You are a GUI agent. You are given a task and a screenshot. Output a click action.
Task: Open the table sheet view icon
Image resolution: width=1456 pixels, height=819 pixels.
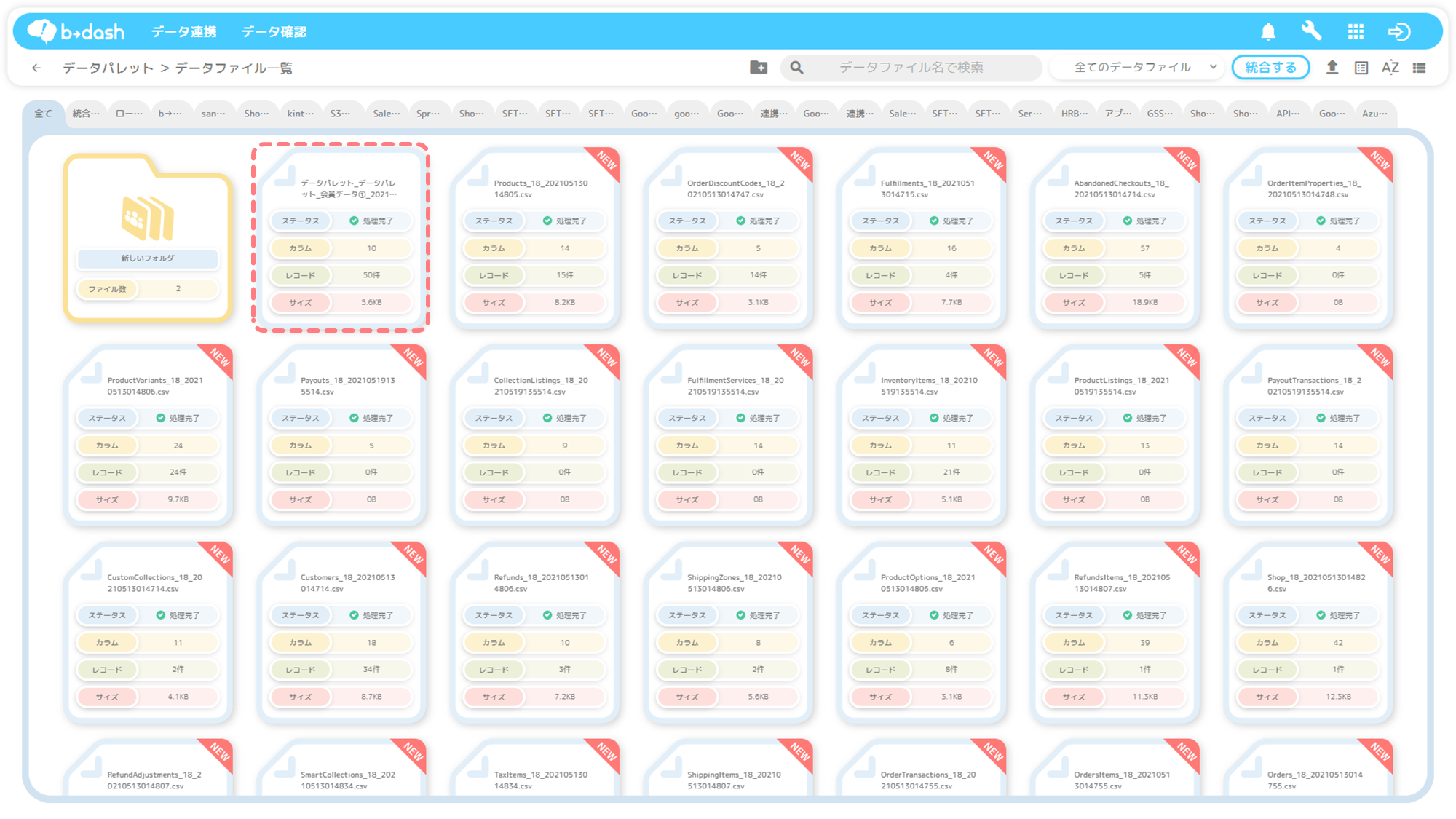pyautogui.click(x=1361, y=68)
